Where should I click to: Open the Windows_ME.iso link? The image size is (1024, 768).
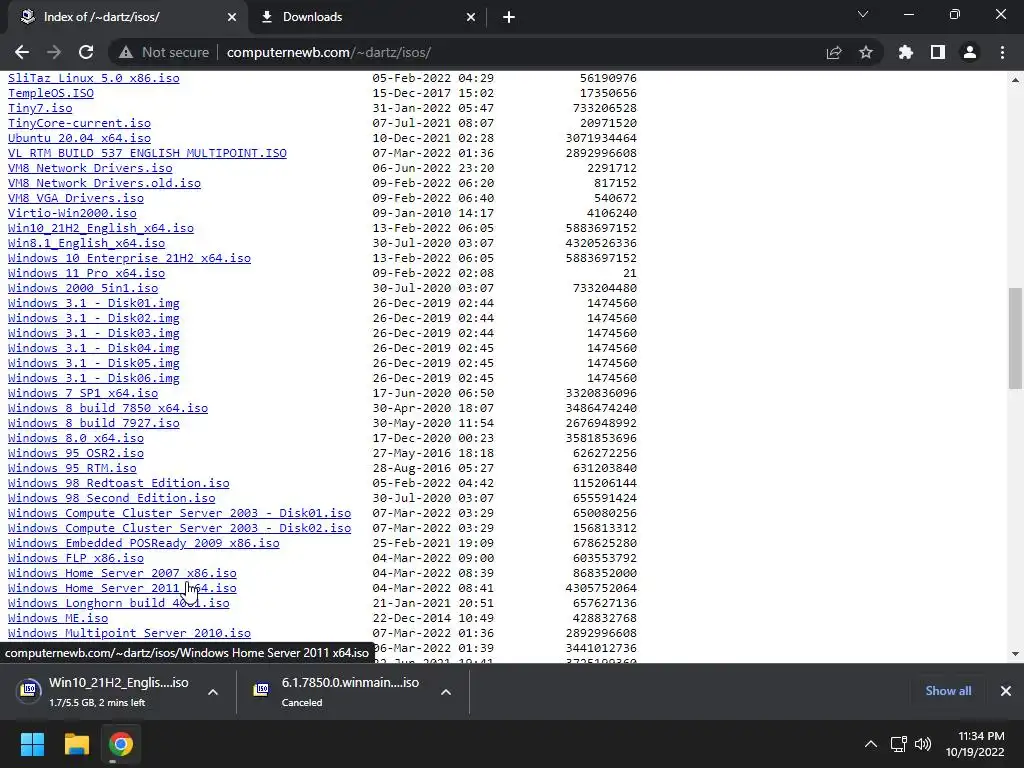click(58, 618)
